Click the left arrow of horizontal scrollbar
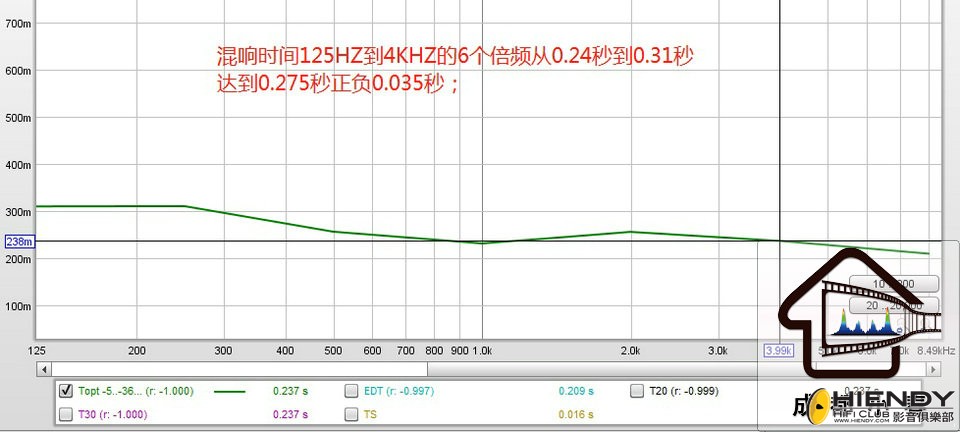The image size is (960, 432). click(x=43, y=369)
